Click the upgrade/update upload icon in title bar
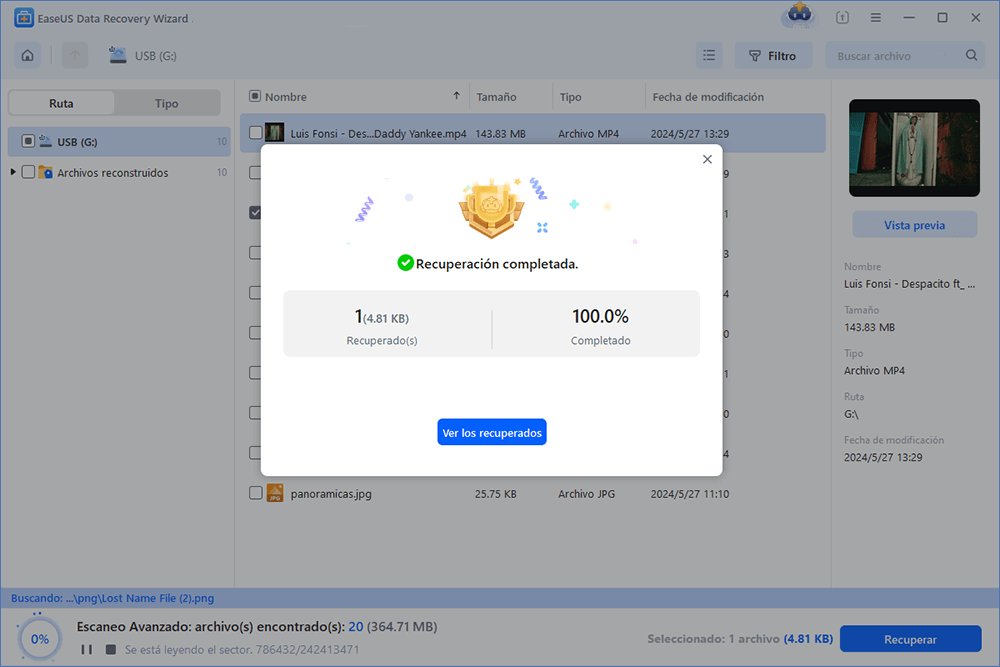The image size is (1000, 667). pyautogui.click(x=842, y=18)
